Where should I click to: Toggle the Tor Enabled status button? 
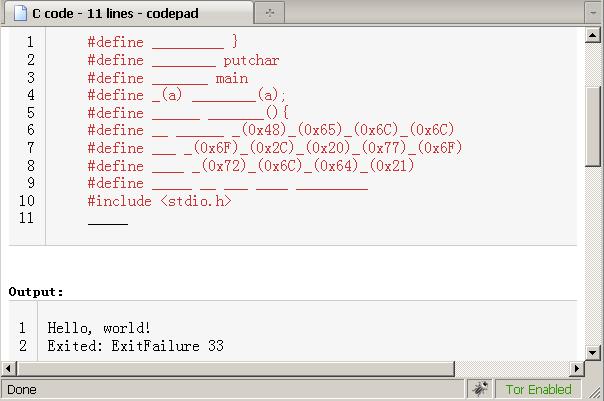[x=538, y=389]
